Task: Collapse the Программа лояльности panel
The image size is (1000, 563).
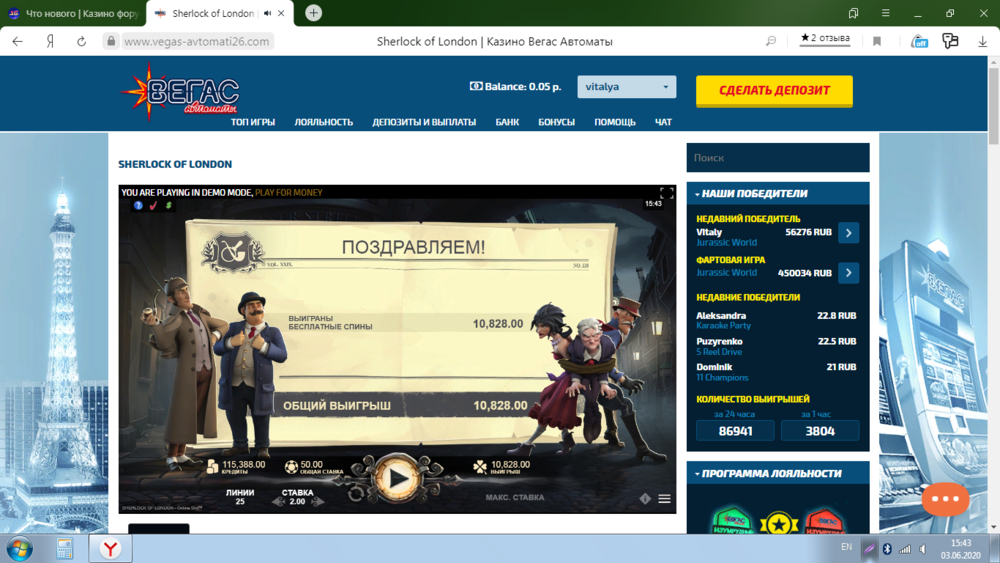Action: click(x=777, y=473)
